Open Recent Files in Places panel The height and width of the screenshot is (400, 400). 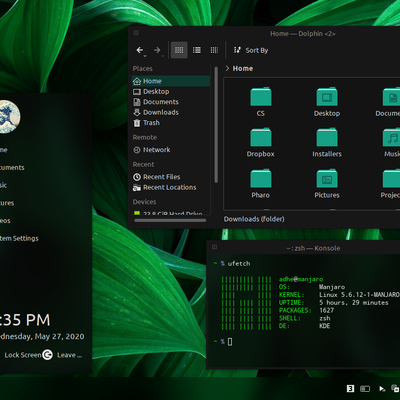(x=171, y=177)
